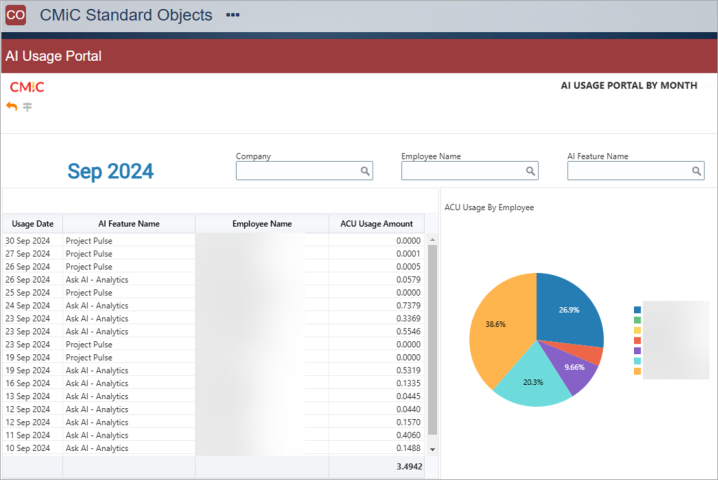Click the 0.7379 ACU usage value
Viewport: 718px width, 480px height.
point(408,305)
